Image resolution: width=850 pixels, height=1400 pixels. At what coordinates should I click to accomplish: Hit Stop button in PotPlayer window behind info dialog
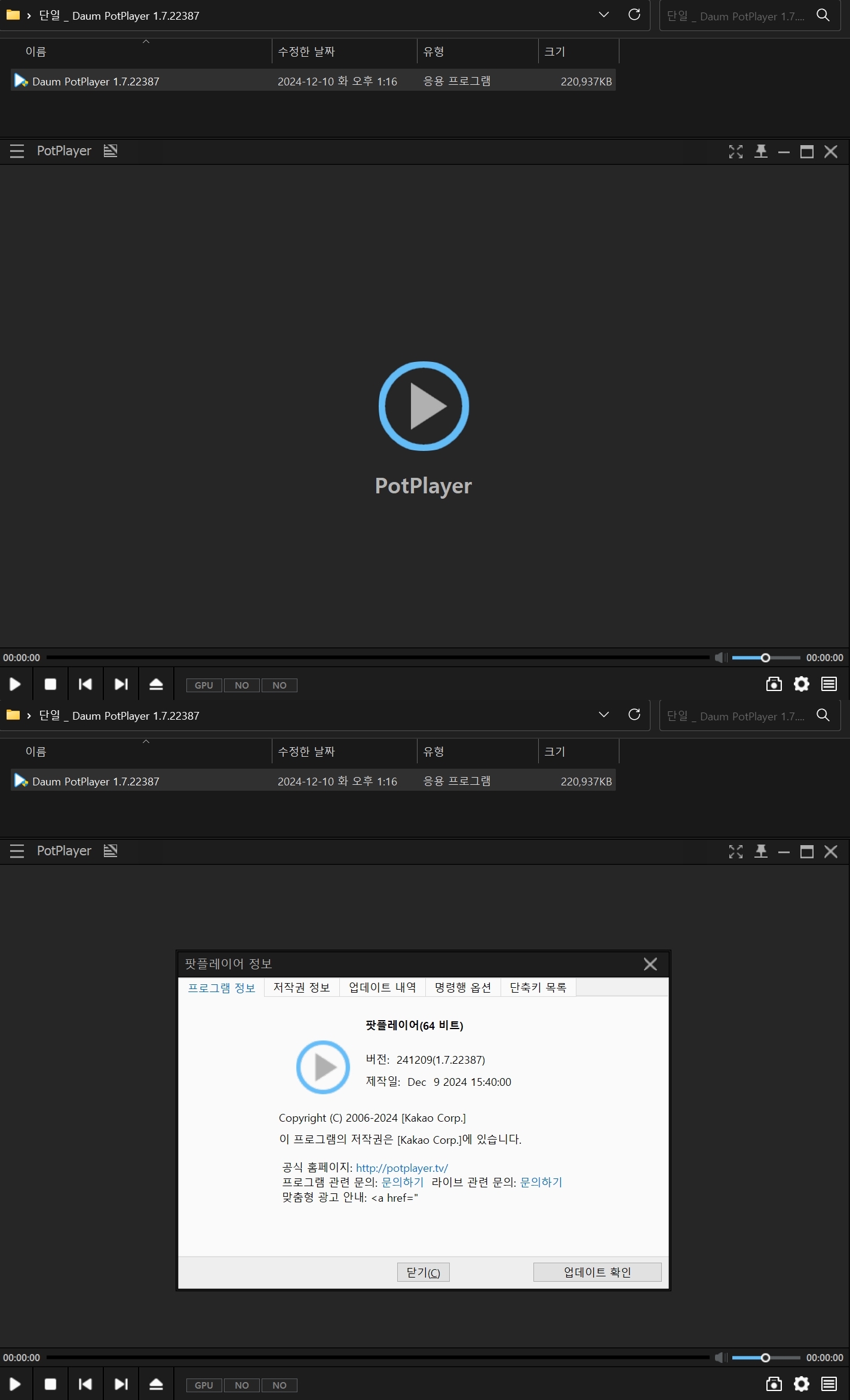tap(51, 1384)
